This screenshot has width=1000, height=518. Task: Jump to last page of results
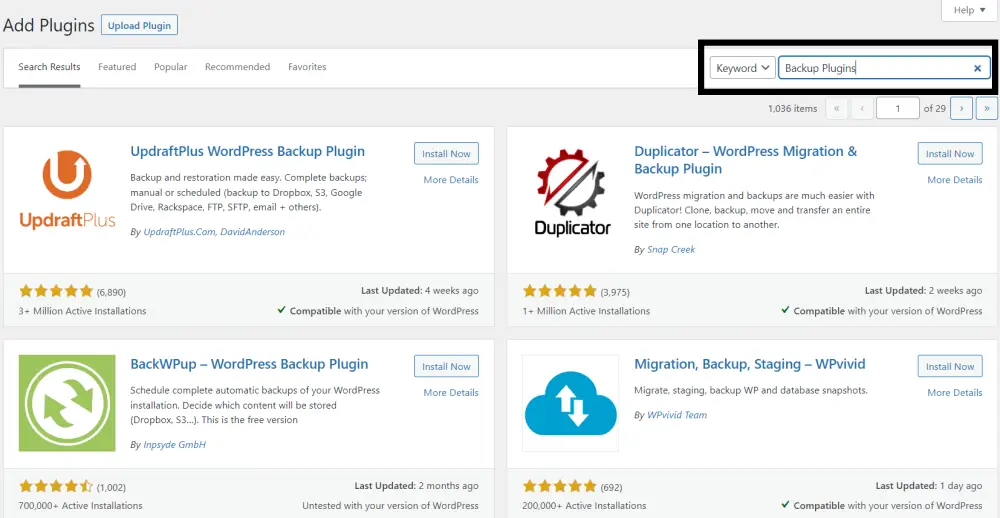(987, 108)
